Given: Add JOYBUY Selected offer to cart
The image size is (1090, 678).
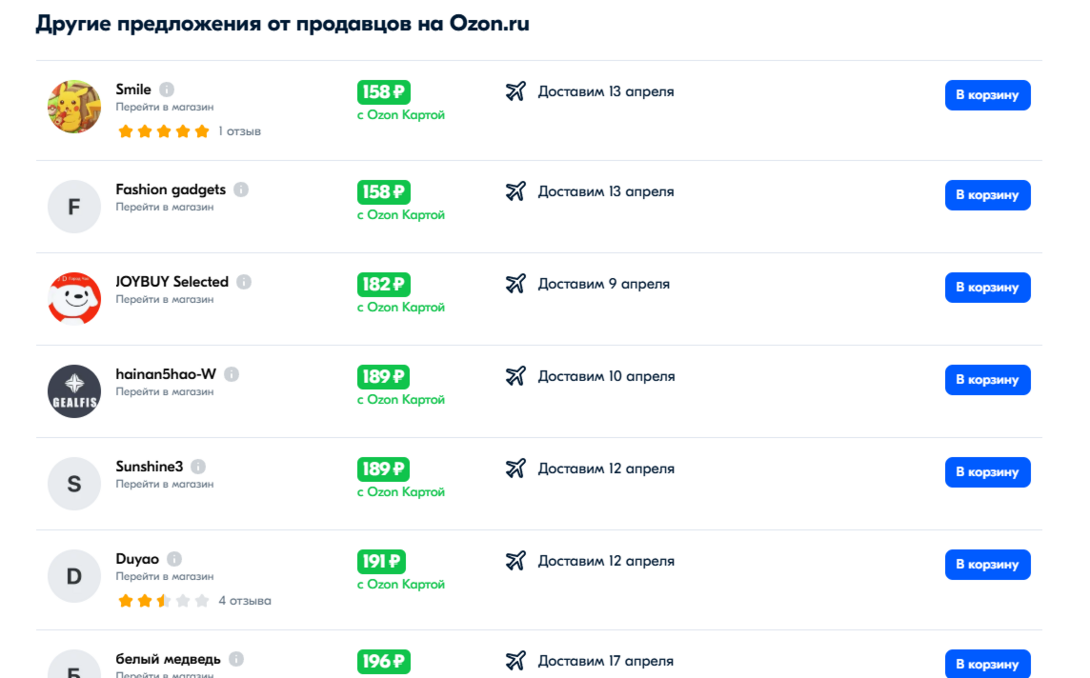Looking at the screenshot, I should (x=987, y=287).
